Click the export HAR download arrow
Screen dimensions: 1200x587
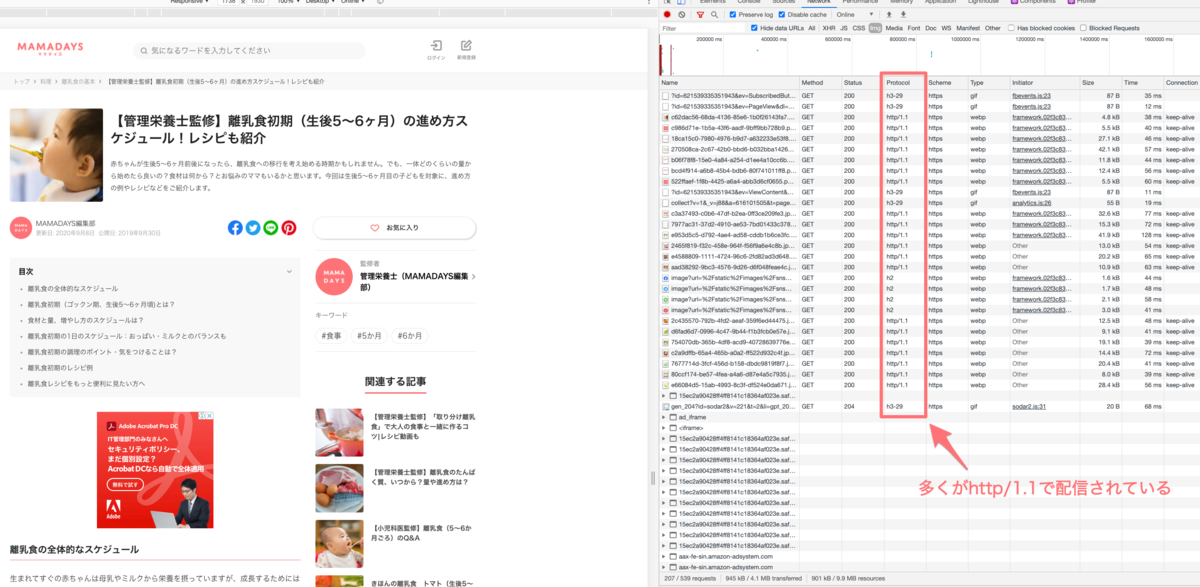point(903,15)
